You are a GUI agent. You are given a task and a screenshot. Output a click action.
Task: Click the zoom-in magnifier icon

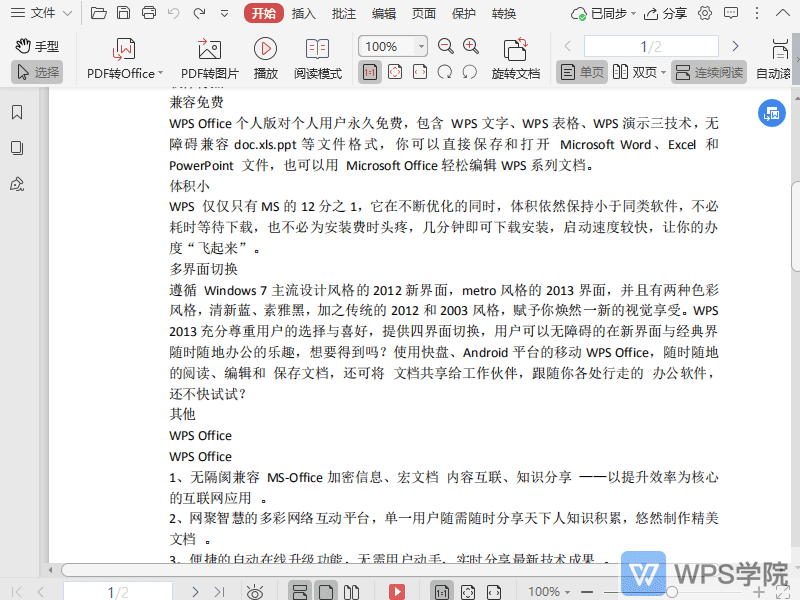pos(470,46)
